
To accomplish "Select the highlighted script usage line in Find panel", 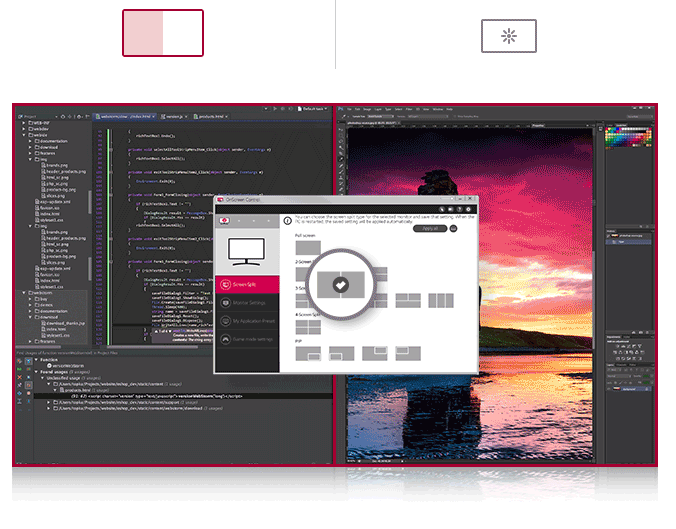I will point(184,396).
